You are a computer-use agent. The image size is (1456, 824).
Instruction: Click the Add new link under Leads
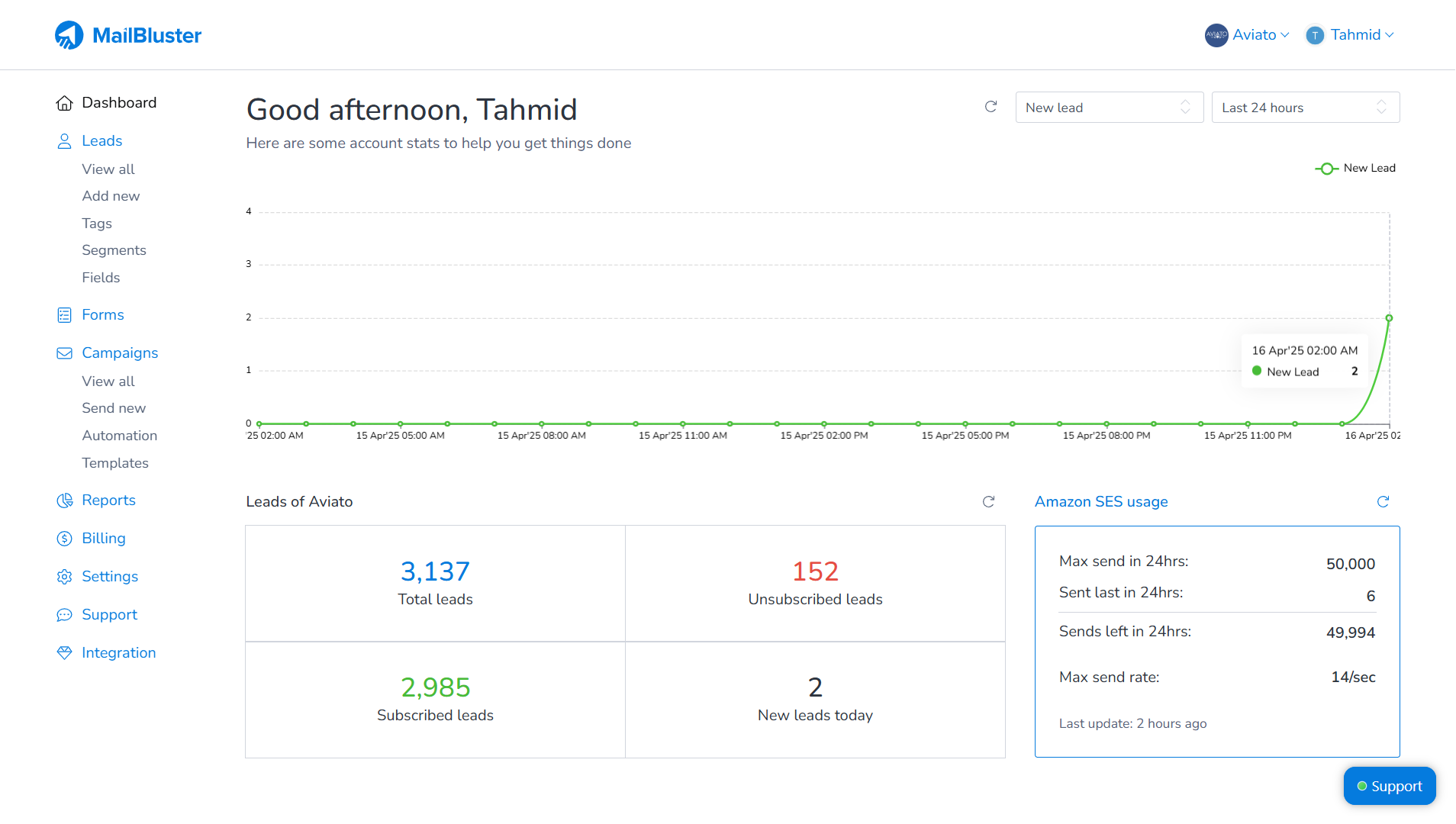111,196
